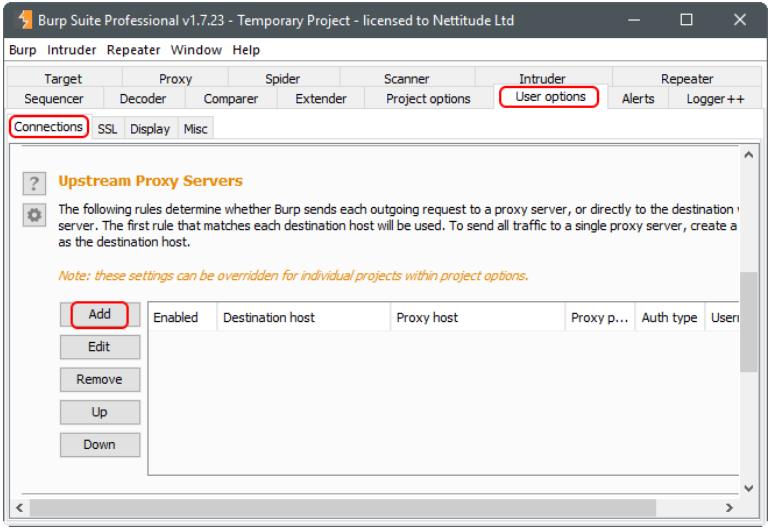
Task: Switch to the Proxy tab
Action: [175, 79]
